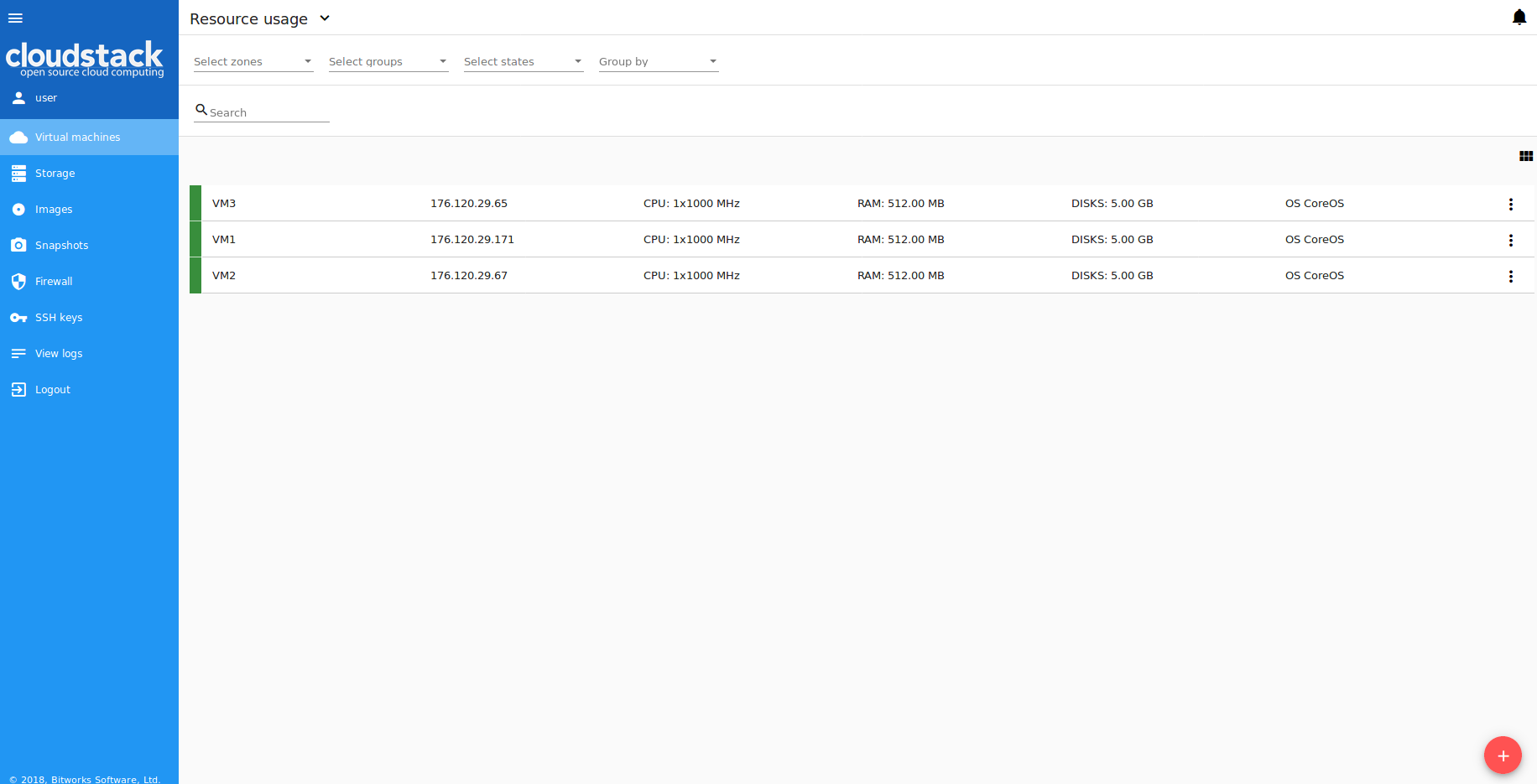Open the Group by dropdown
This screenshot has width=1537, height=784.
[x=658, y=62]
